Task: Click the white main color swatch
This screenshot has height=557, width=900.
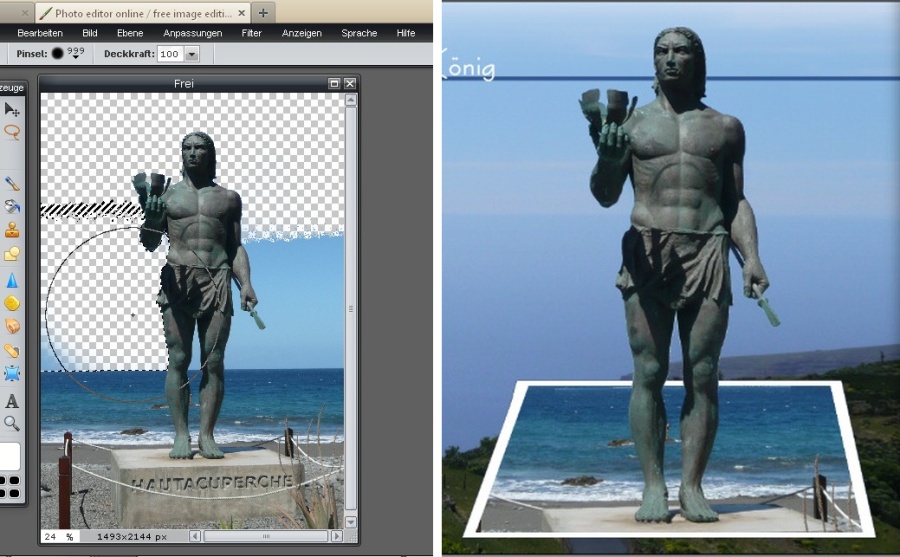Action: click(8, 457)
